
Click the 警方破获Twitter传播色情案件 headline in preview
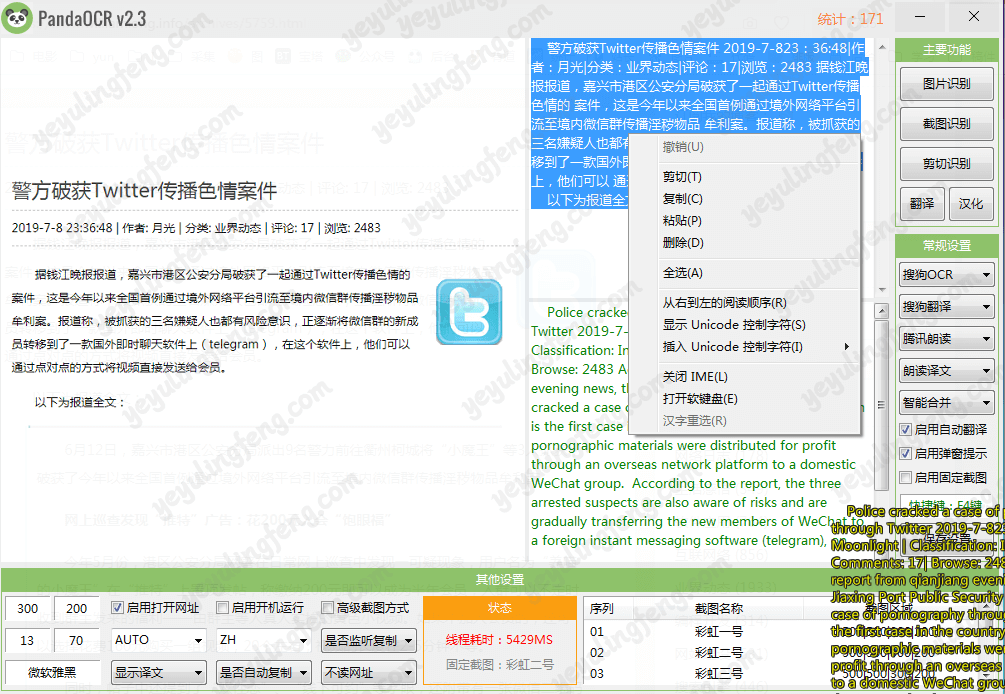tap(144, 190)
